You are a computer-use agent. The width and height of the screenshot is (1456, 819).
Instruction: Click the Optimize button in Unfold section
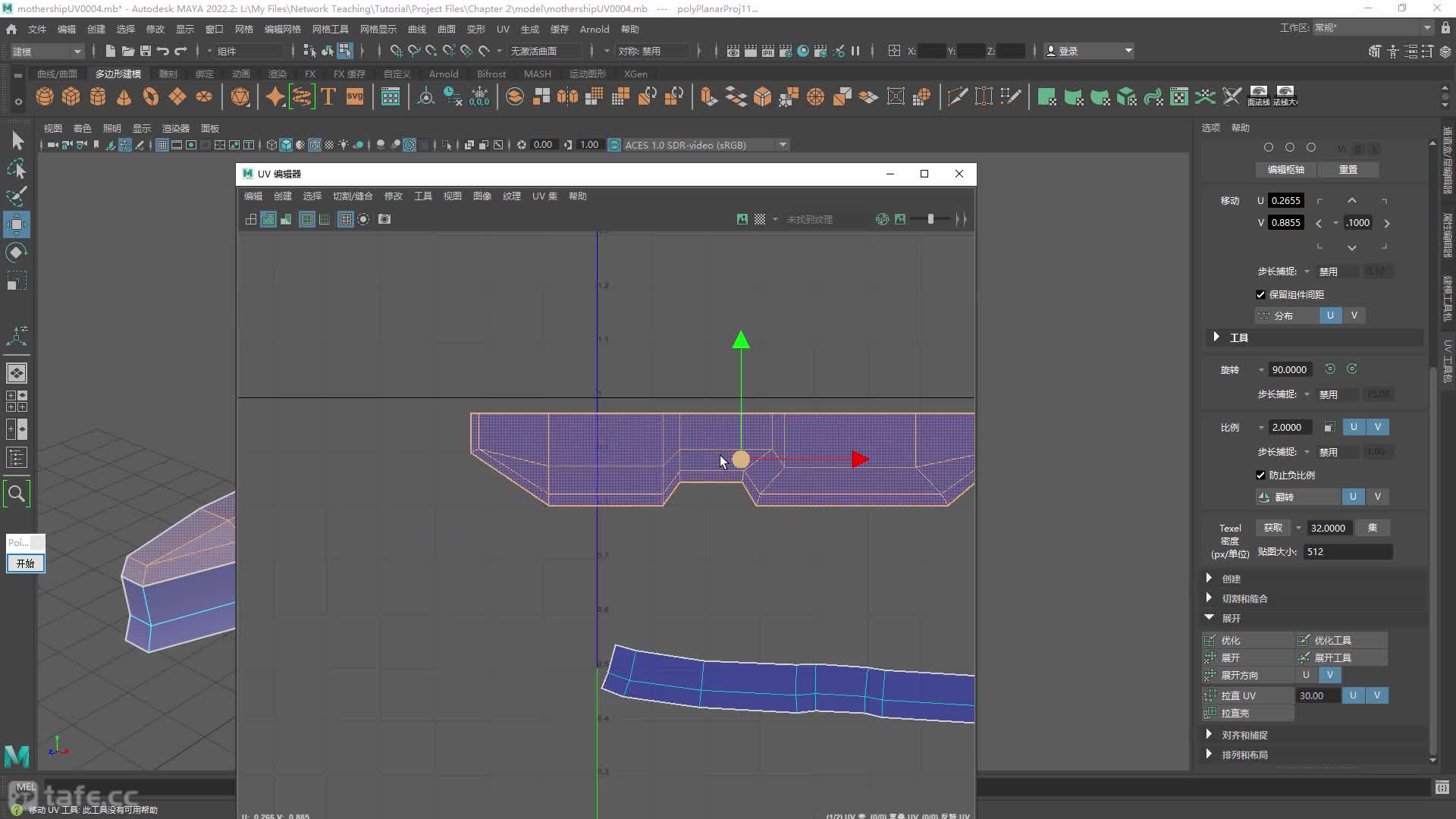pyautogui.click(x=1248, y=640)
